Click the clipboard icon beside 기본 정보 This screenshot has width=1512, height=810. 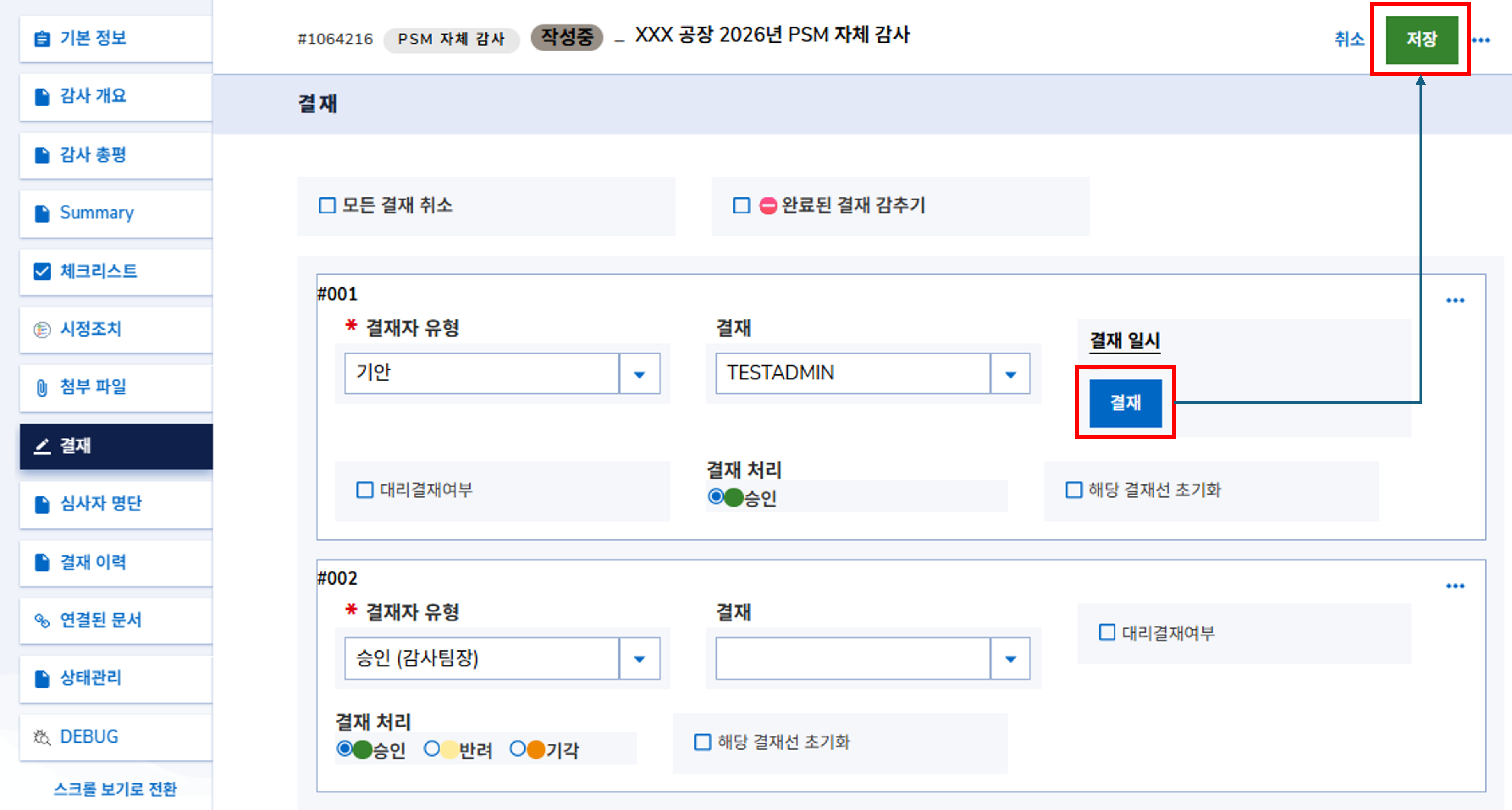42,39
